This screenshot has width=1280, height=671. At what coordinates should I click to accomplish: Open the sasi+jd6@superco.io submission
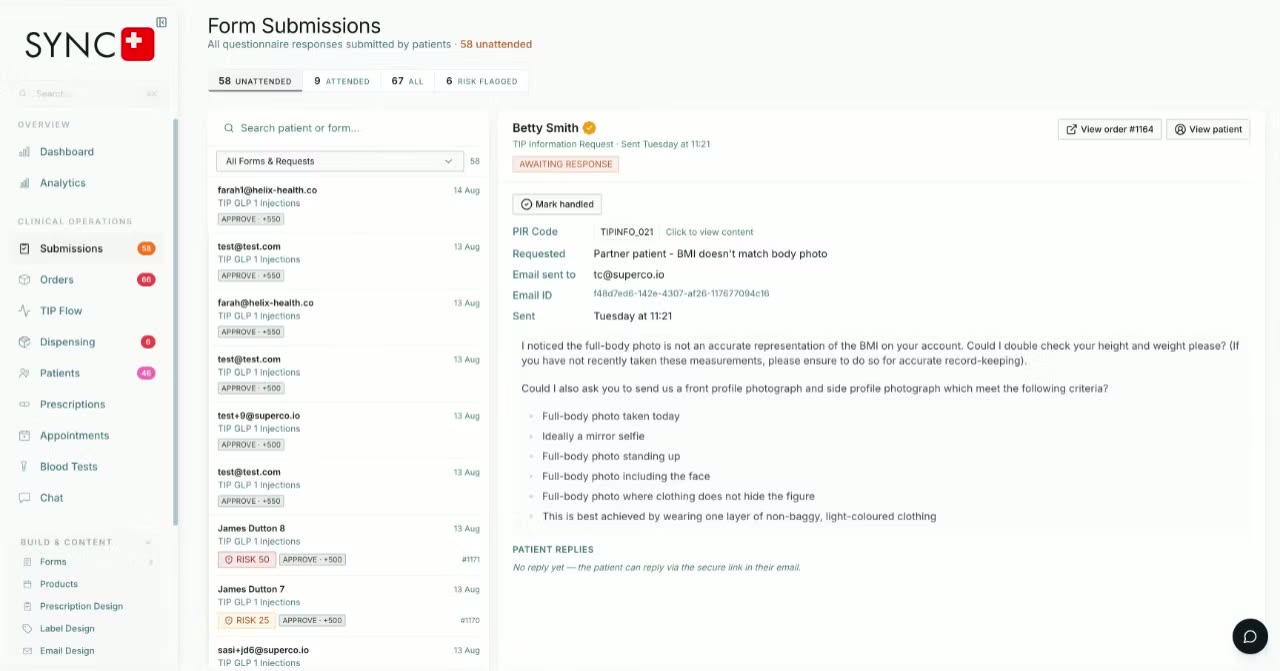click(348, 656)
